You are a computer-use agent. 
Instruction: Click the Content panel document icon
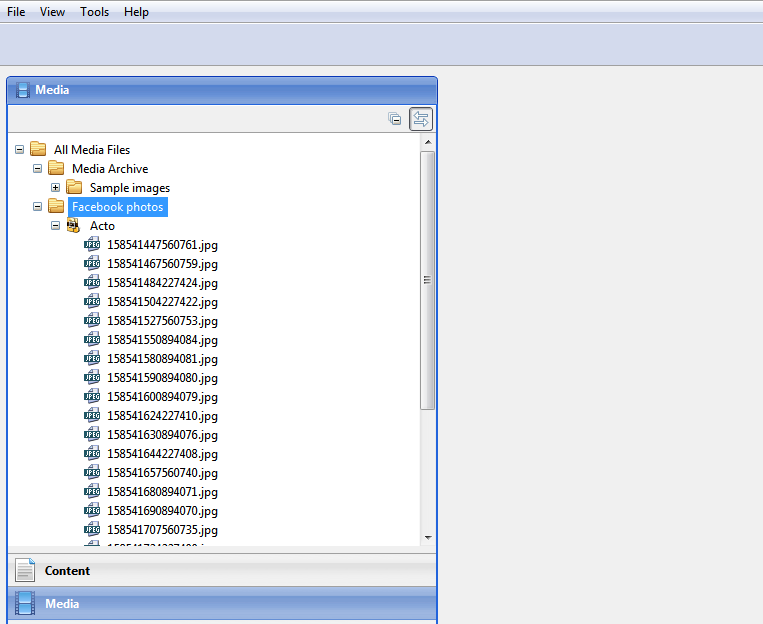25,571
